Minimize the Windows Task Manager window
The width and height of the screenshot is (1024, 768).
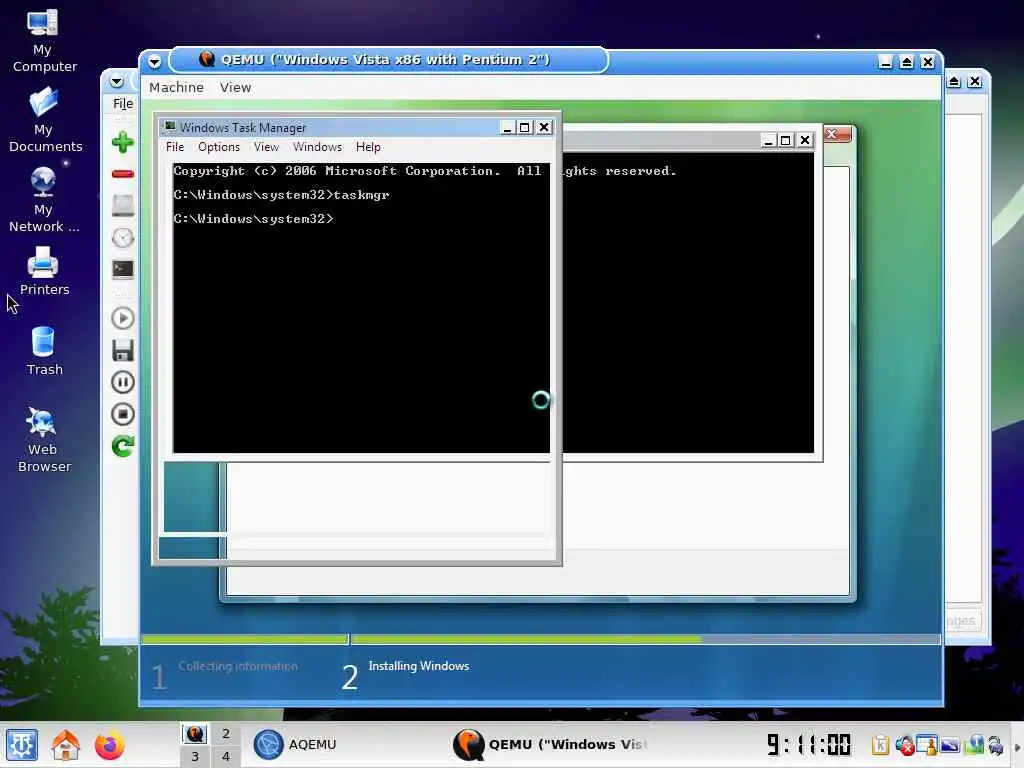[x=507, y=127]
